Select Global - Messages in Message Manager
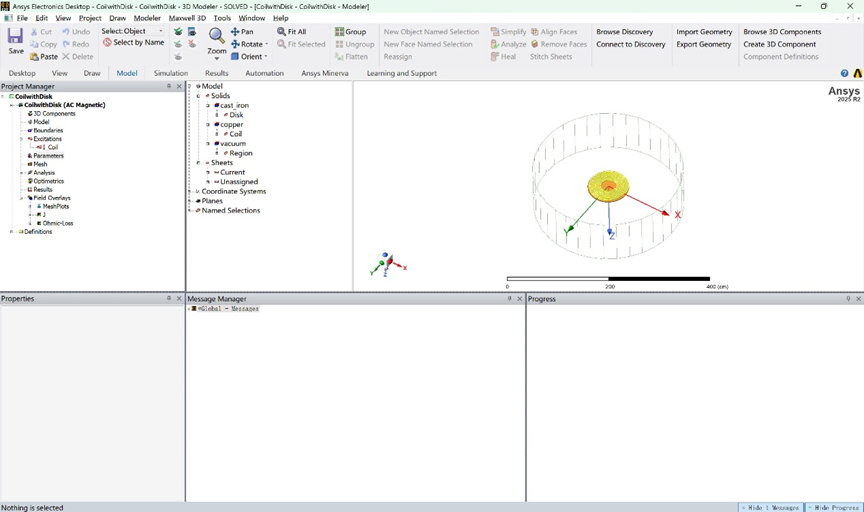The image size is (864, 512). tap(228, 309)
